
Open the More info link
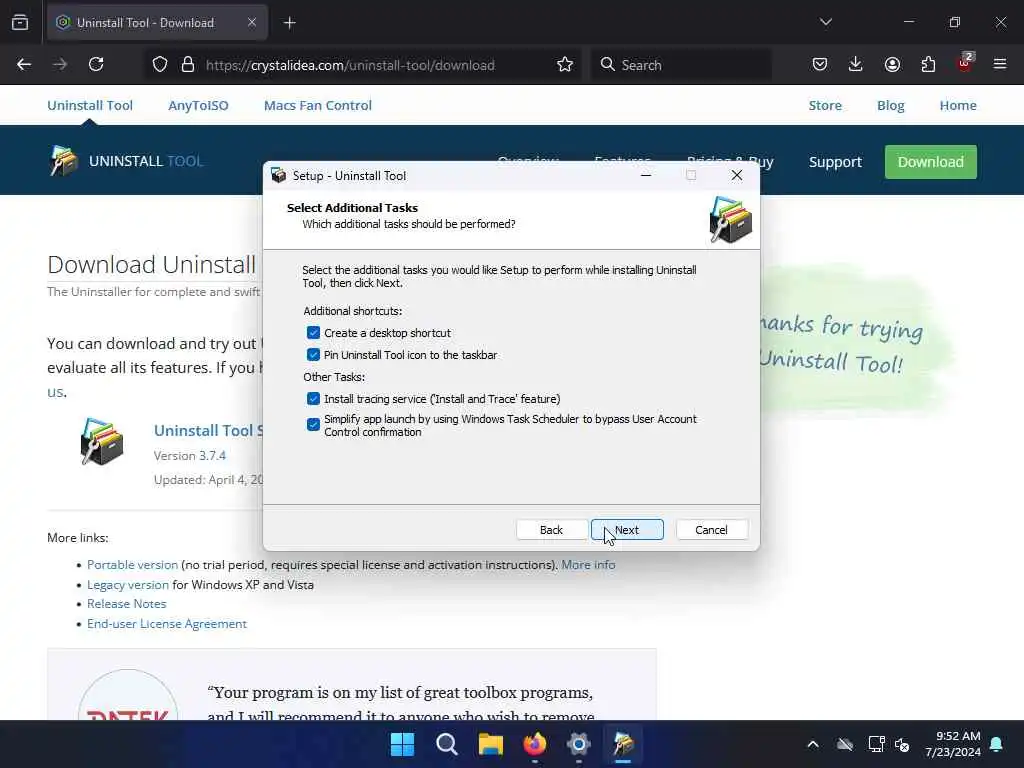click(x=588, y=565)
